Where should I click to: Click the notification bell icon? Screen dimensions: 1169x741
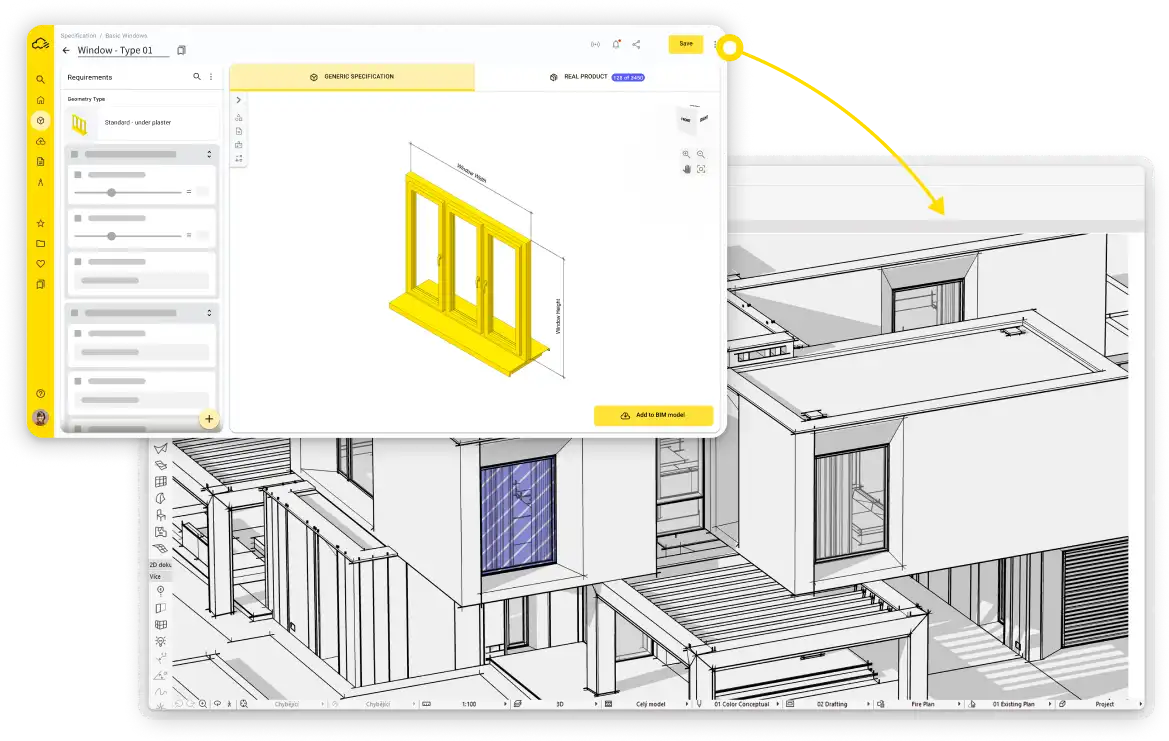[x=616, y=44]
